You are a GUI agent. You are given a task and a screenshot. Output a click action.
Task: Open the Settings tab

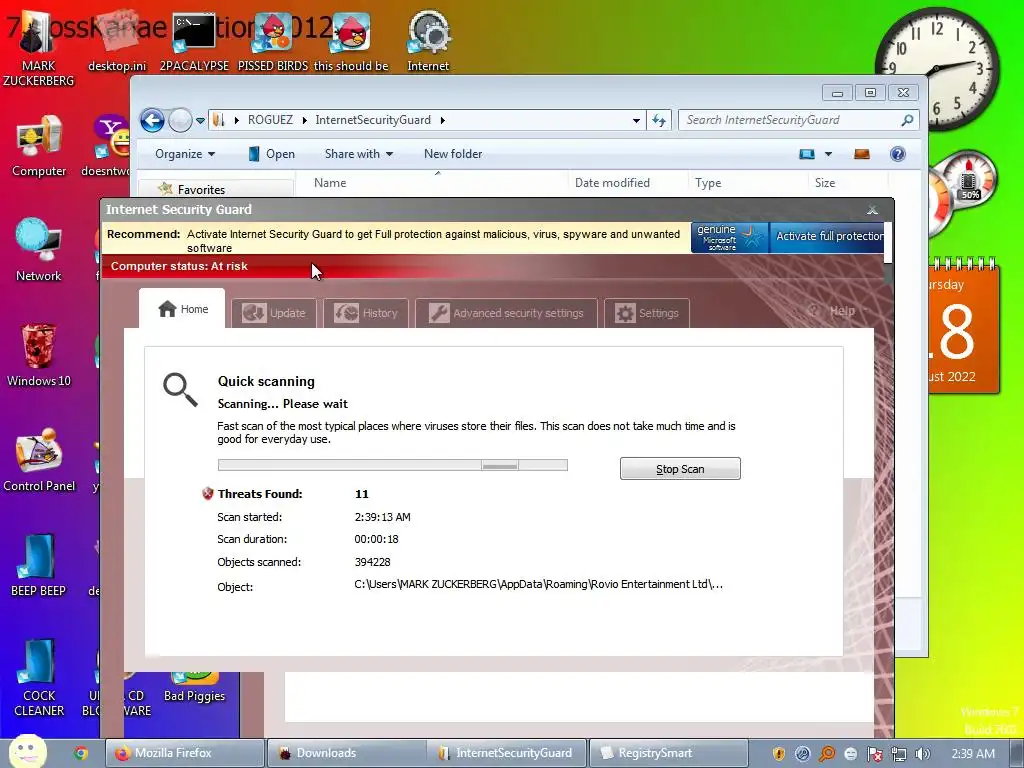[647, 313]
